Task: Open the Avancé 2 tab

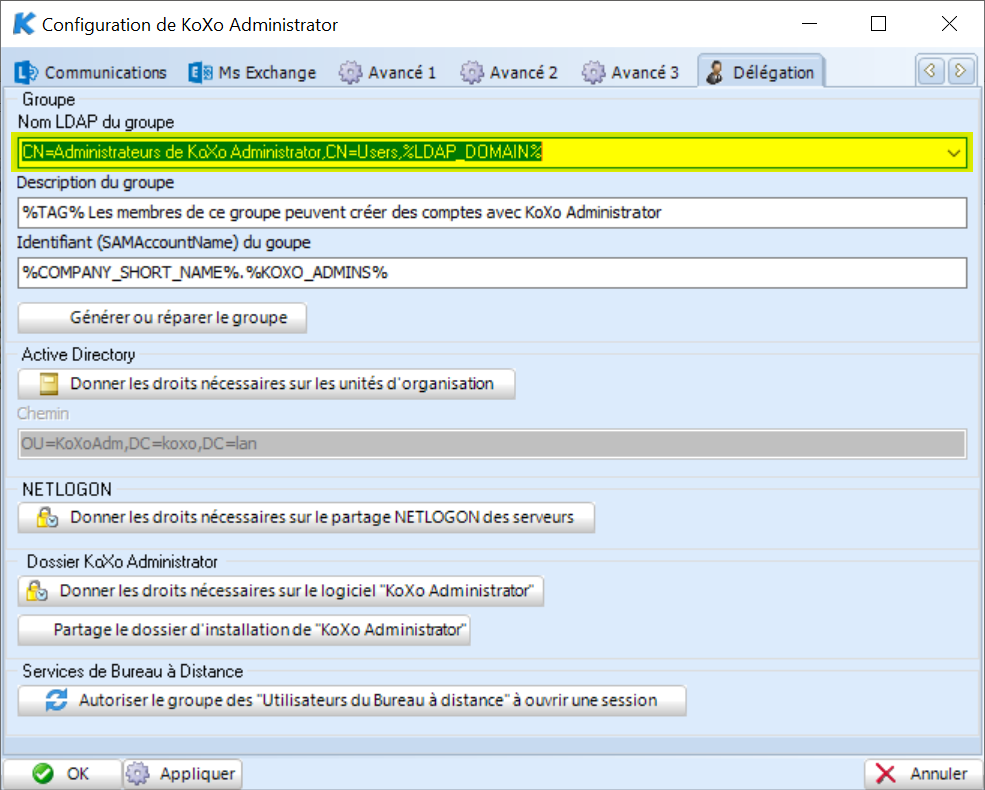Action: pyautogui.click(x=509, y=72)
